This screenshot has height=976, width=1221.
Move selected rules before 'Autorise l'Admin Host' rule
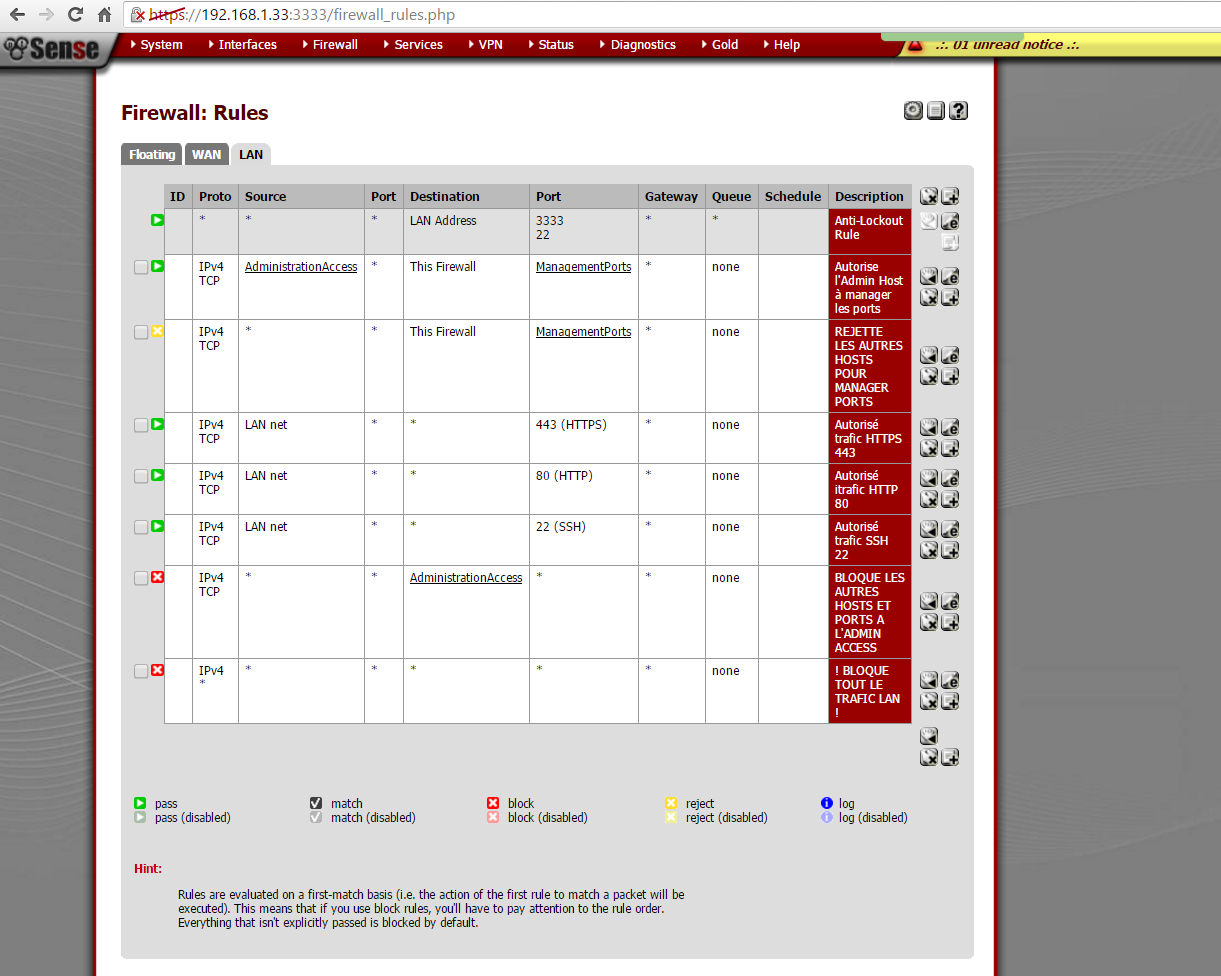click(929, 276)
